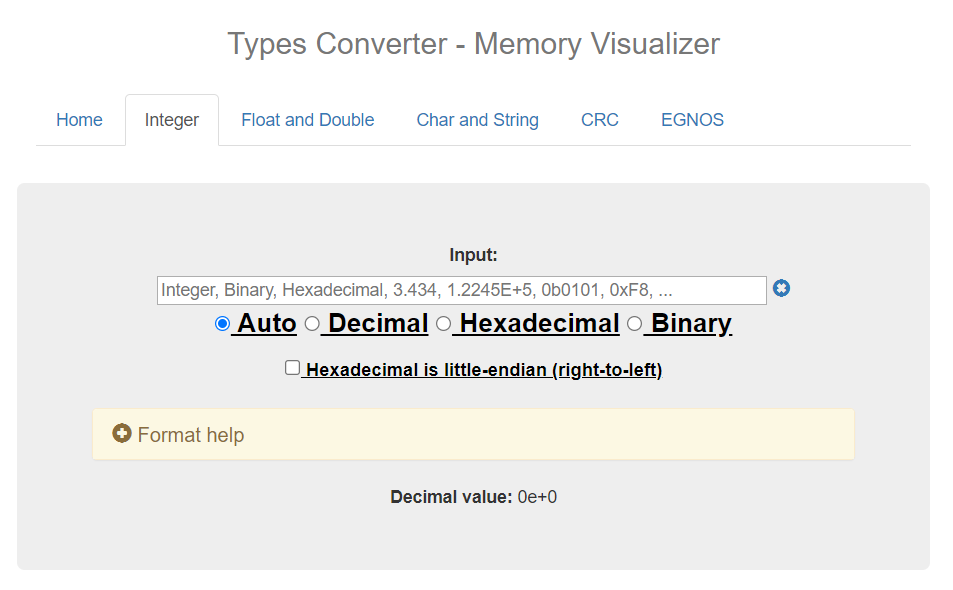Image resolution: width=953 pixels, height=590 pixels.
Task: Click the plus icon beside Format help
Action: pyautogui.click(x=122, y=434)
